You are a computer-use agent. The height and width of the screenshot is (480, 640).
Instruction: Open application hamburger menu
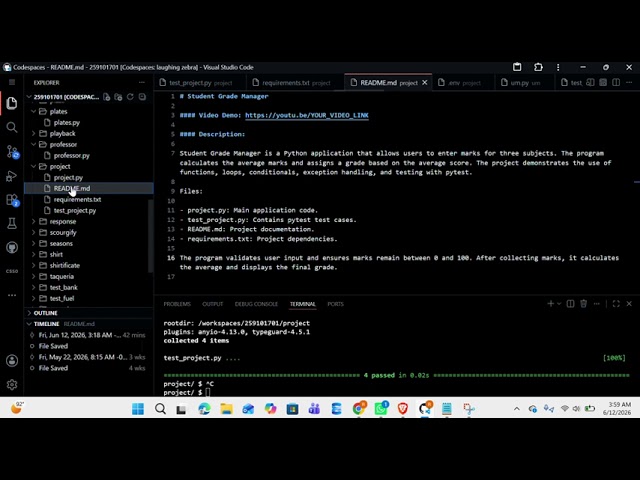pos(12,82)
